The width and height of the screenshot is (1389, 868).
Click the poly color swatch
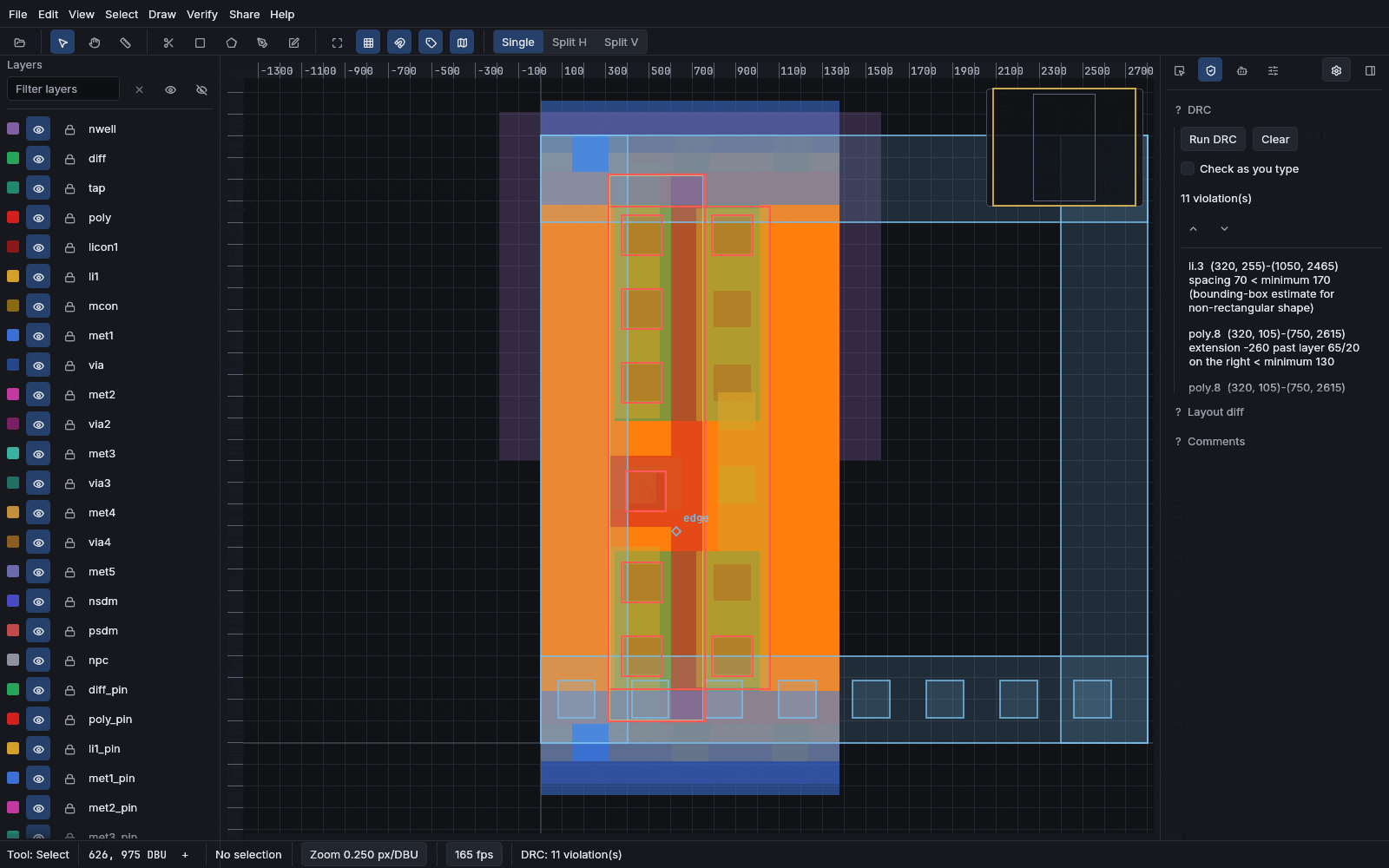(x=13, y=217)
